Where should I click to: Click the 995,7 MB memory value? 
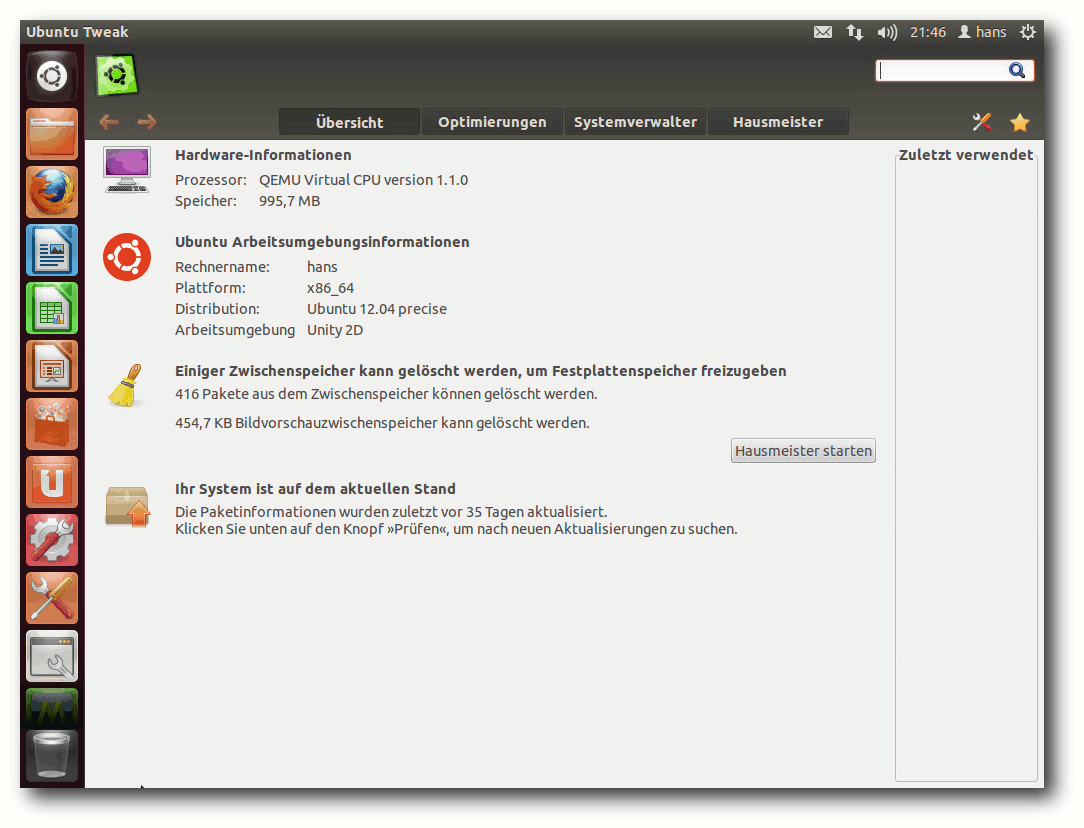(290, 201)
